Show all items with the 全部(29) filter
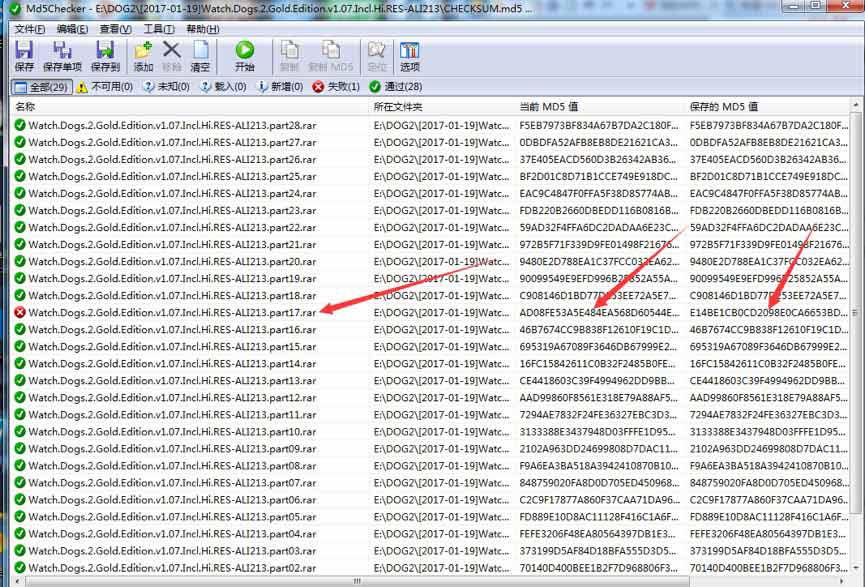This screenshot has height=587, width=865. (x=42, y=87)
